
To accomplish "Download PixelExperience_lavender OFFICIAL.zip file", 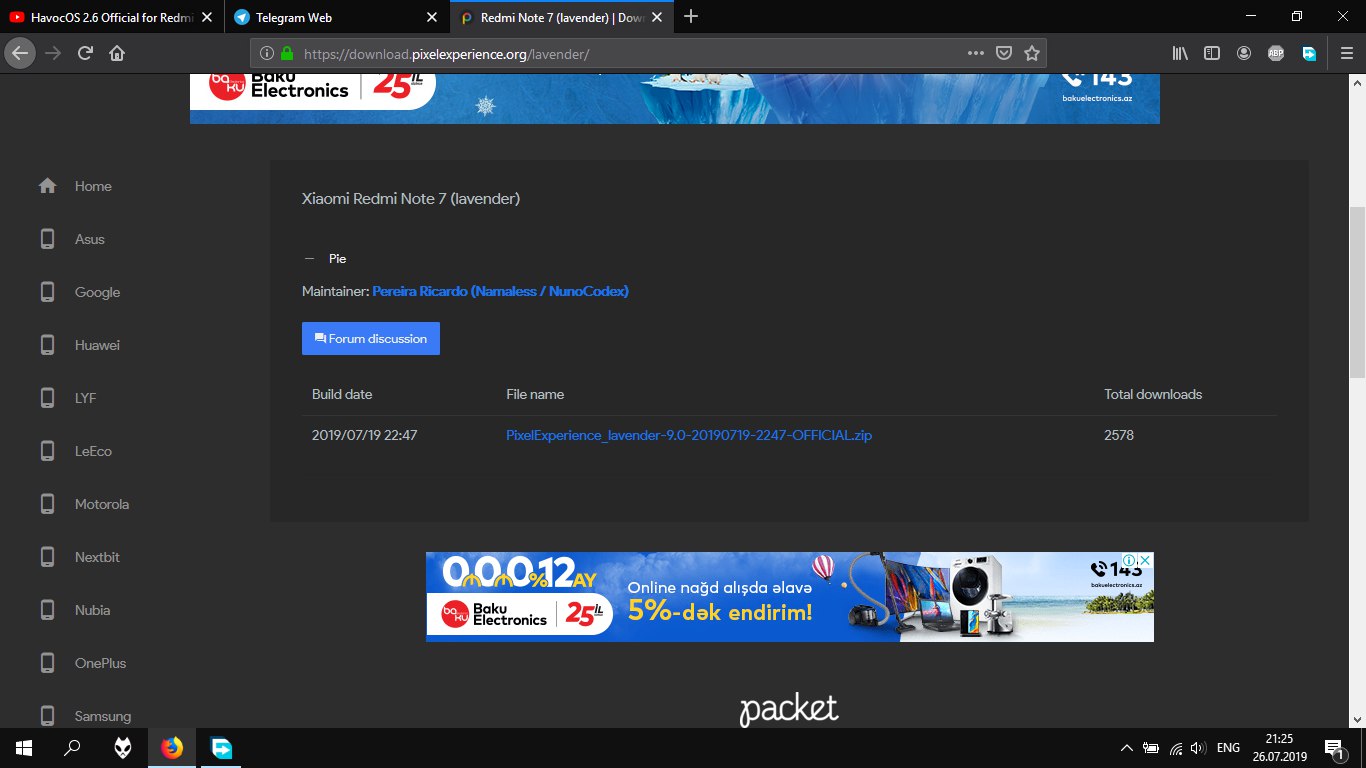I will 689,435.
